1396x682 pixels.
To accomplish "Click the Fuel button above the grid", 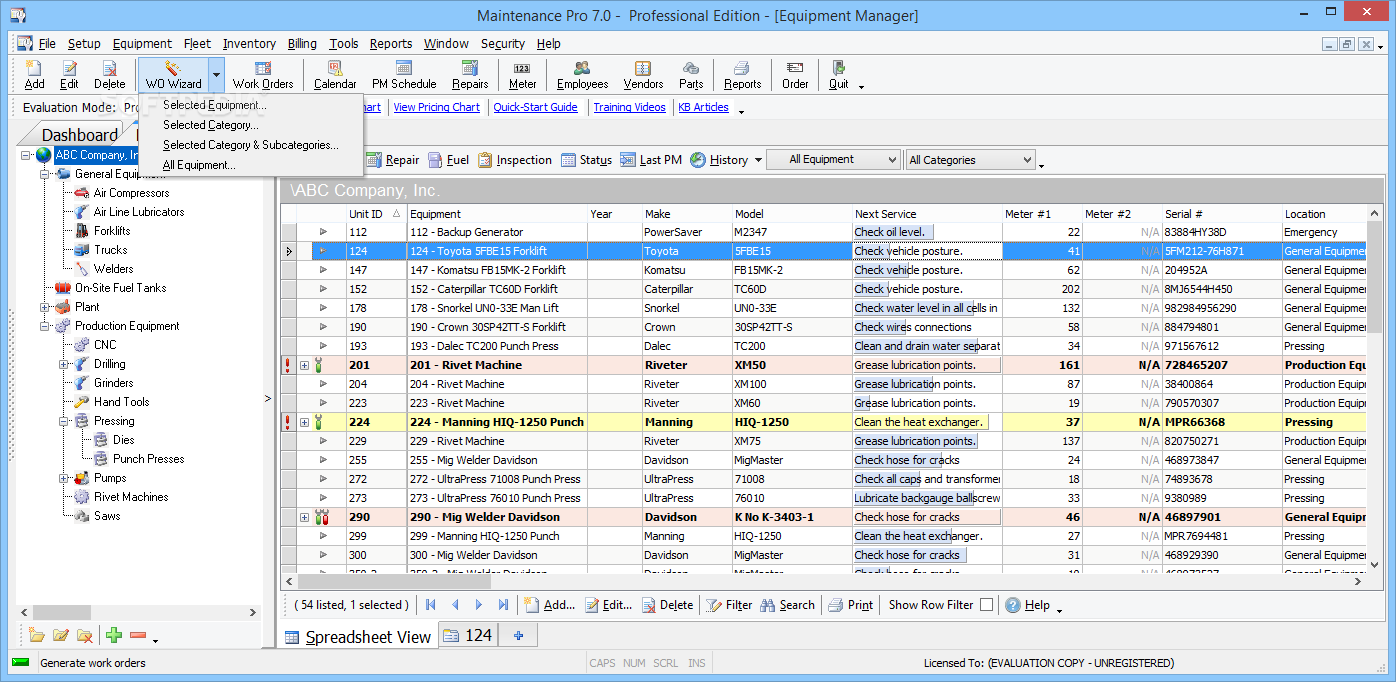I will coord(448,160).
